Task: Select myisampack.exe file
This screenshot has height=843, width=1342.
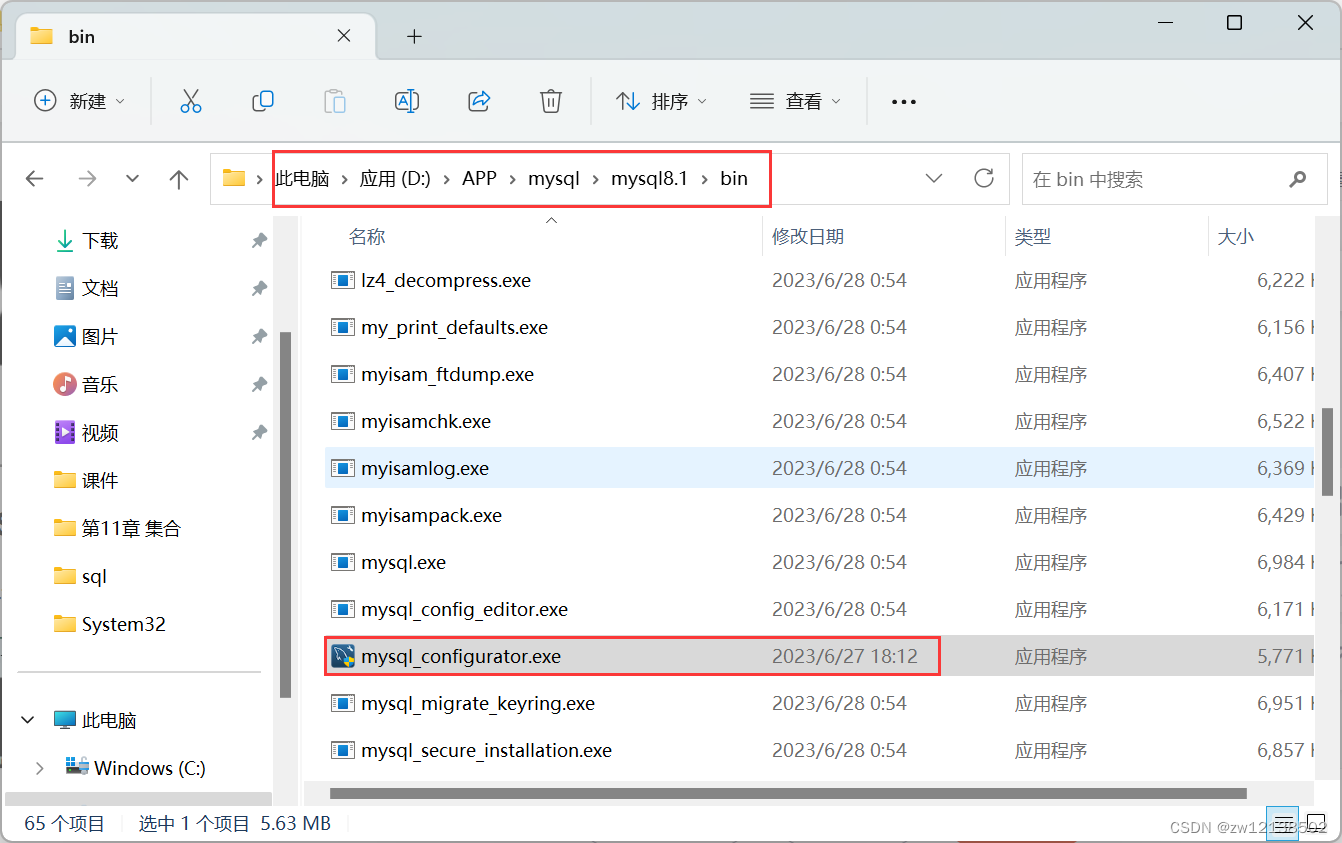Action: coord(818,515)
